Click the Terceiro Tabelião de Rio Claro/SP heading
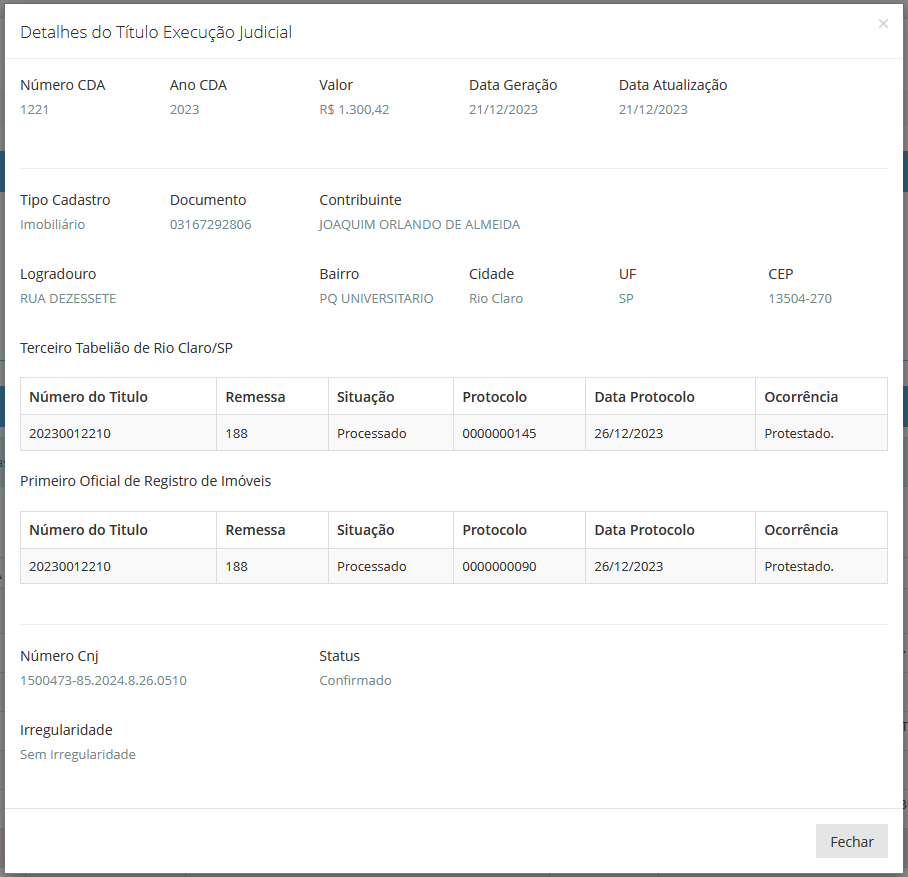The height and width of the screenshot is (877, 908). coord(126,348)
